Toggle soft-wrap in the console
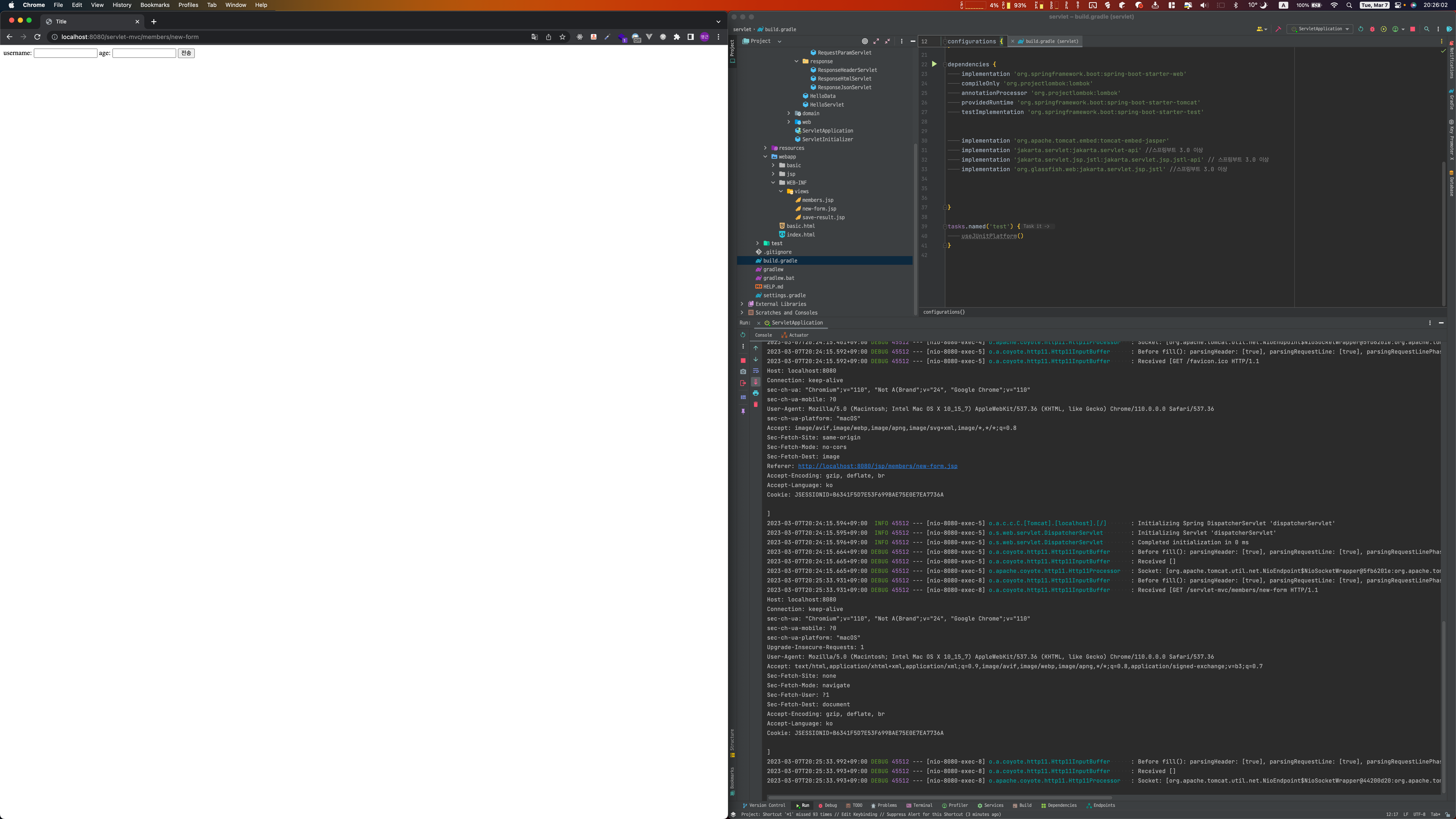Image resolution: width=1456 pixels, height=819 pixels. click(x=756, y=371)
